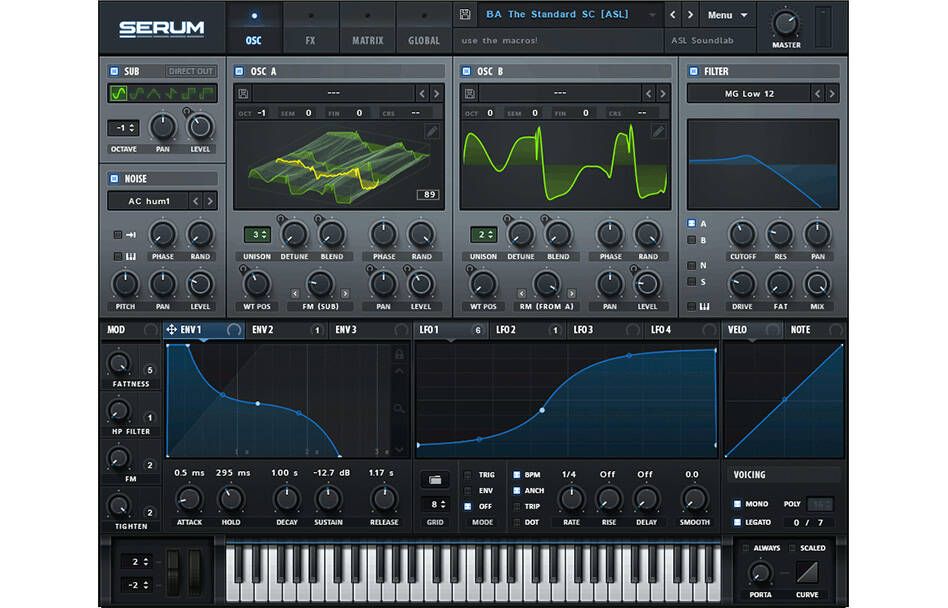Click the envelope ATTACK knob
This screenshot has width=948, height=608.
coord(189,499)
